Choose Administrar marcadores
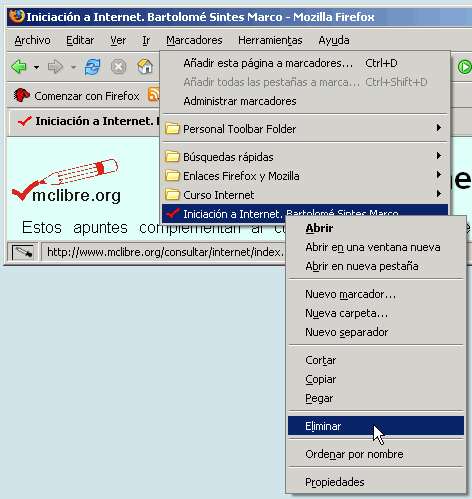472x499 pixels. [x=305, y=101]
